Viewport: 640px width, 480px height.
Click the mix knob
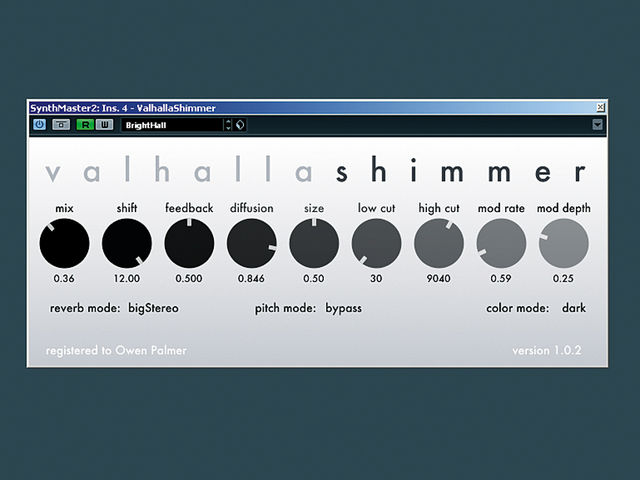[x=64, y=243]
